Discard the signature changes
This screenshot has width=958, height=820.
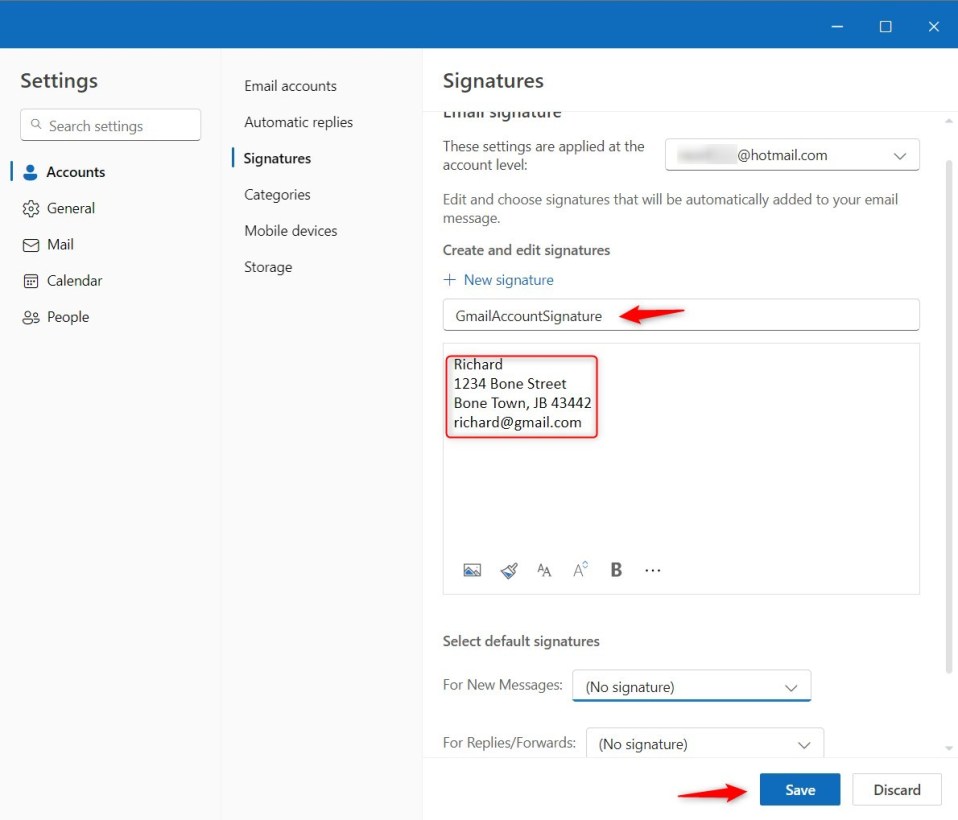click(x=896, y=789)
